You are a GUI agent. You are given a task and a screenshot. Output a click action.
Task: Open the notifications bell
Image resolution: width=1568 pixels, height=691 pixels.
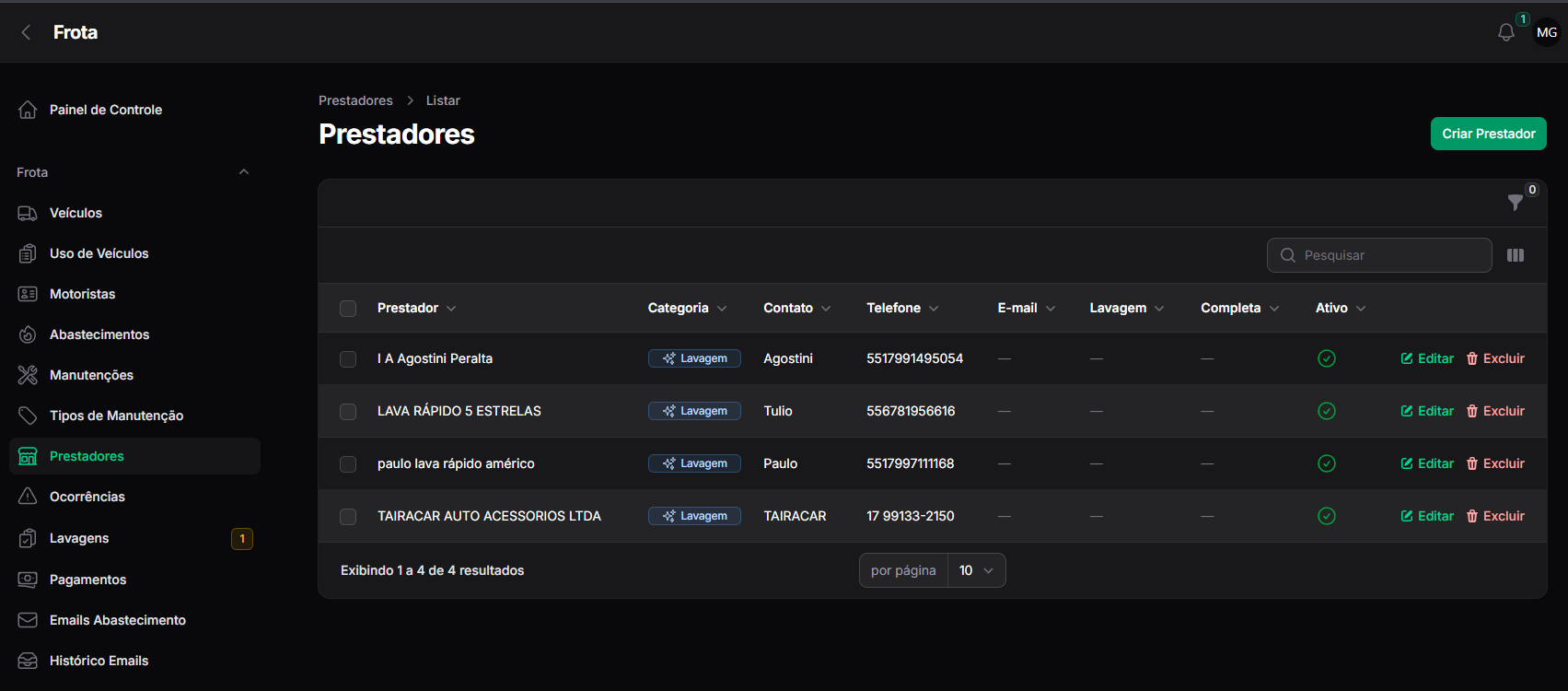click(1506, 32)
